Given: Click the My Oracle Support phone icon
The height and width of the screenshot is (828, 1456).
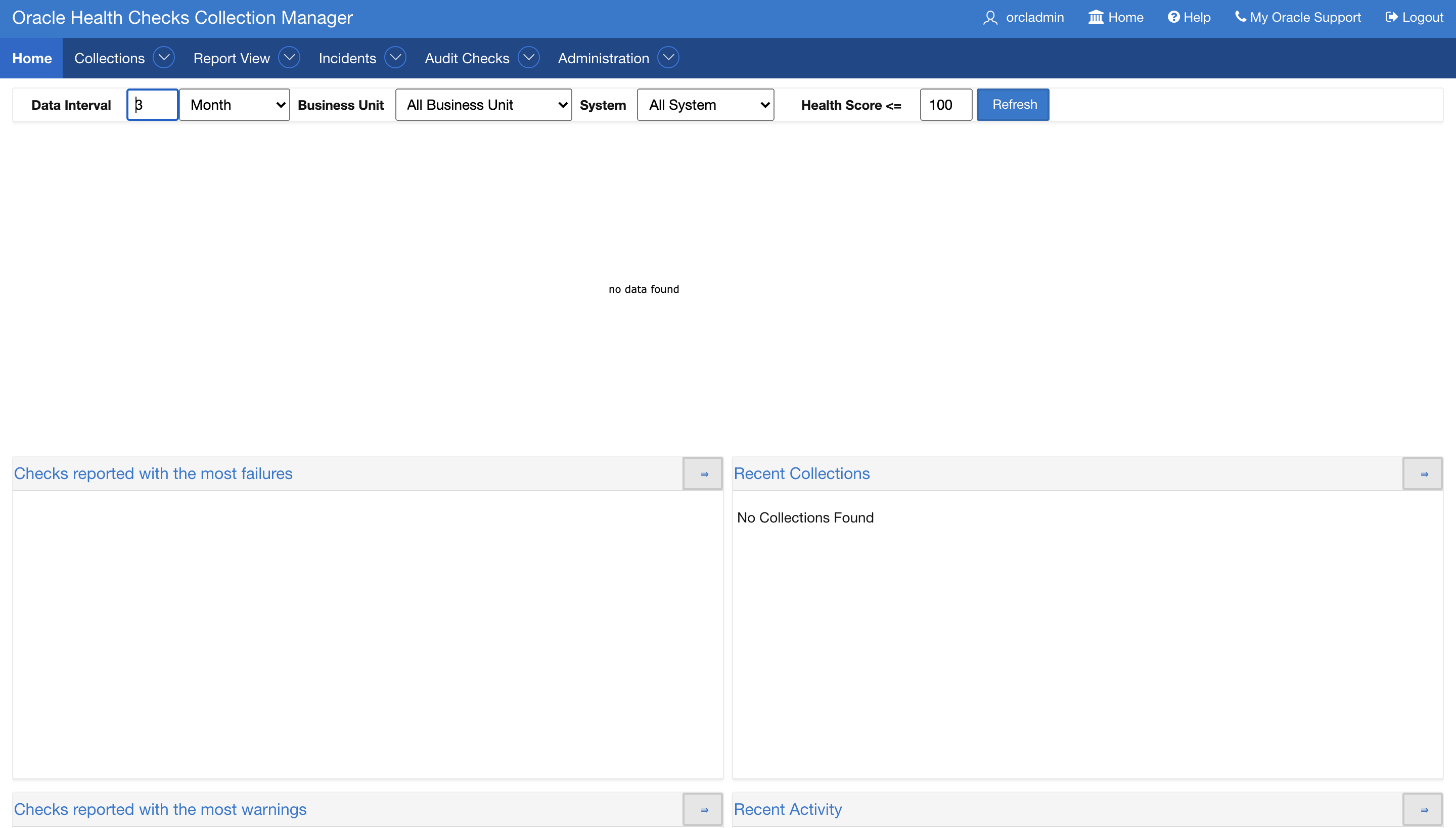Looking at the screenshot, I should (1240, 17).
